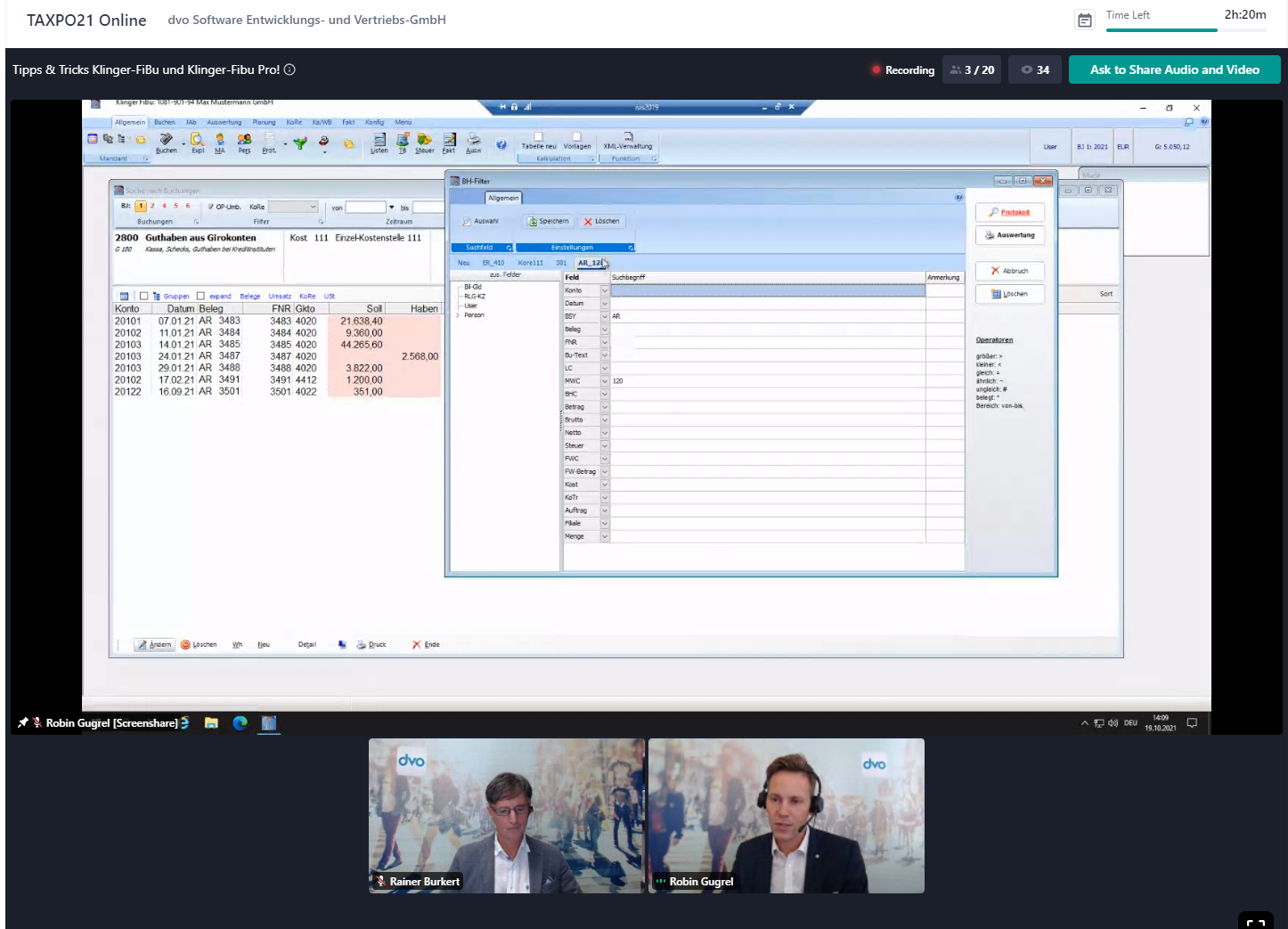Click the Auswertung button in BH-Filter
This screenshot has width=1288, height=929.
1009,235
